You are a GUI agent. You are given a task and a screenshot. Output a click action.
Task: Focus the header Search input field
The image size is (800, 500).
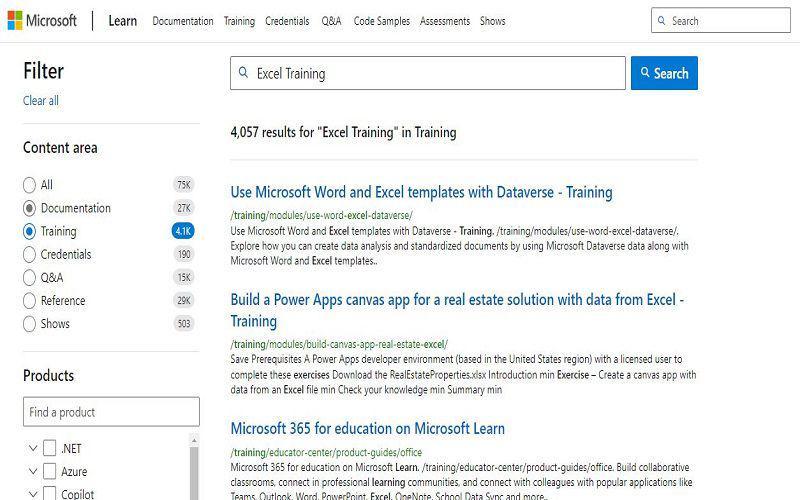(720, 21)
